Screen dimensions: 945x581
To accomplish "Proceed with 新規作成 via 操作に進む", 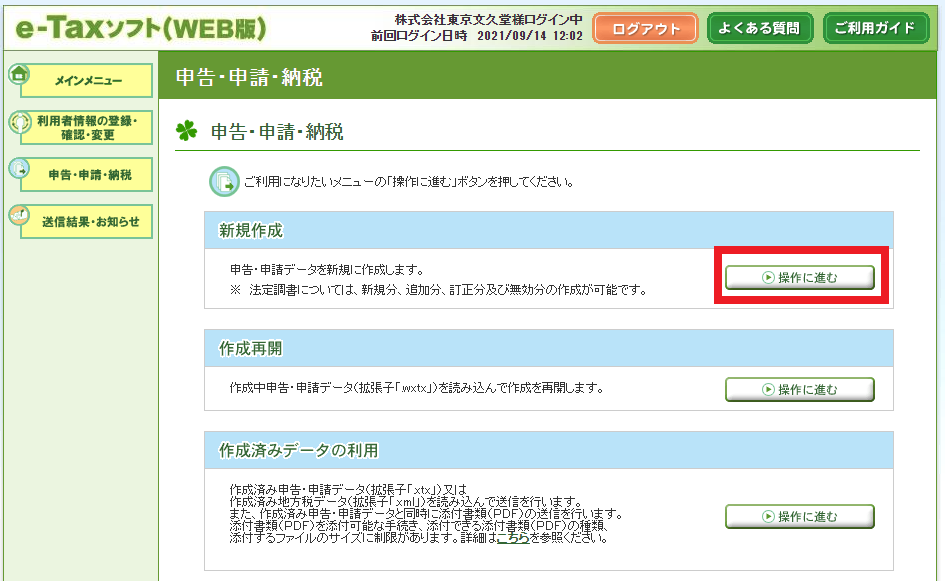I will [x=799, y=278].
